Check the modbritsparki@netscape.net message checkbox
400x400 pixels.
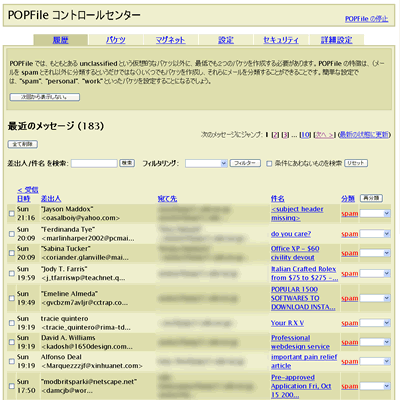pos(12,386)
